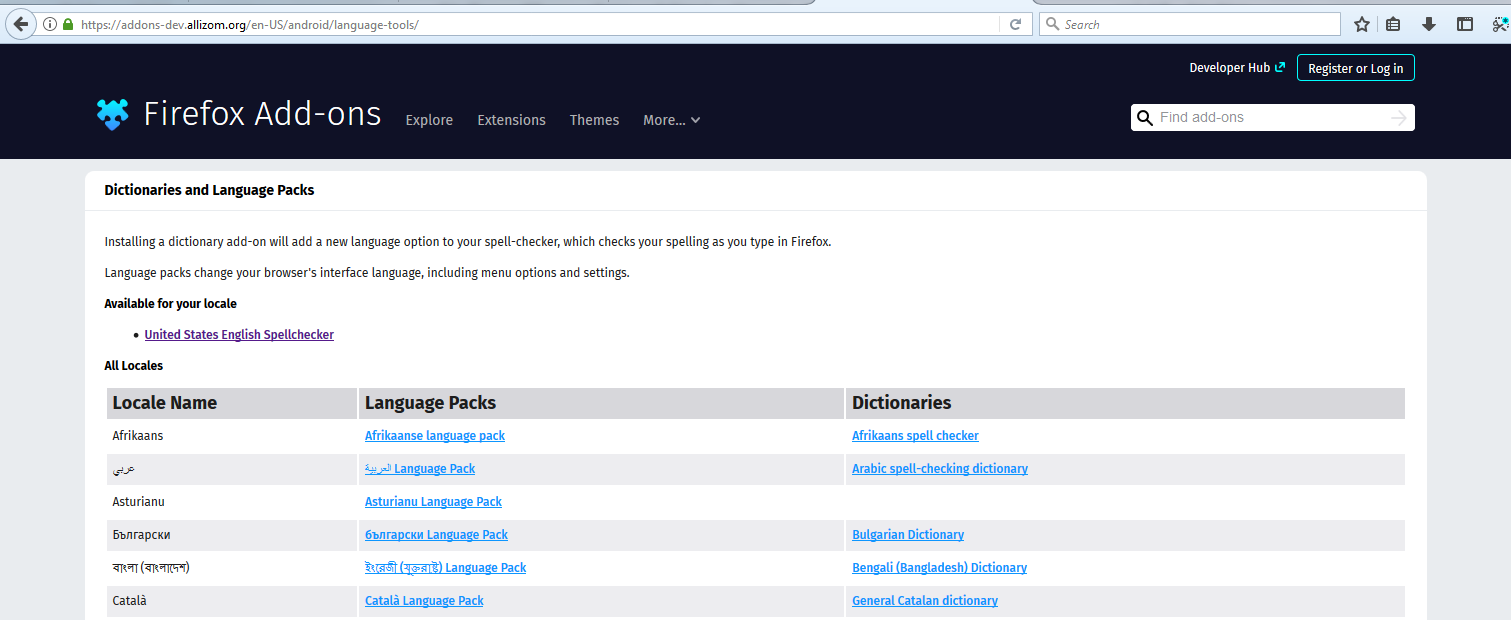Open Arabic spell-checking dictionary link
Image resolution: width=1511 pixels, height=620 pixels.
click(x=940, y=469)
